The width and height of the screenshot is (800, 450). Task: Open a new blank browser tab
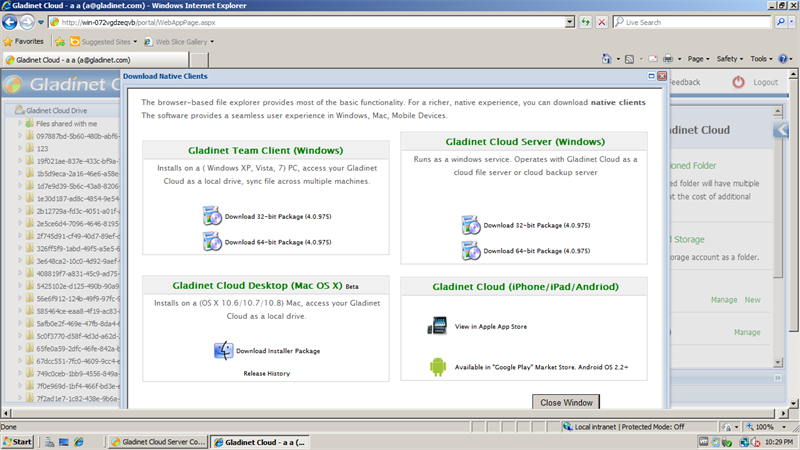point(199,60)
